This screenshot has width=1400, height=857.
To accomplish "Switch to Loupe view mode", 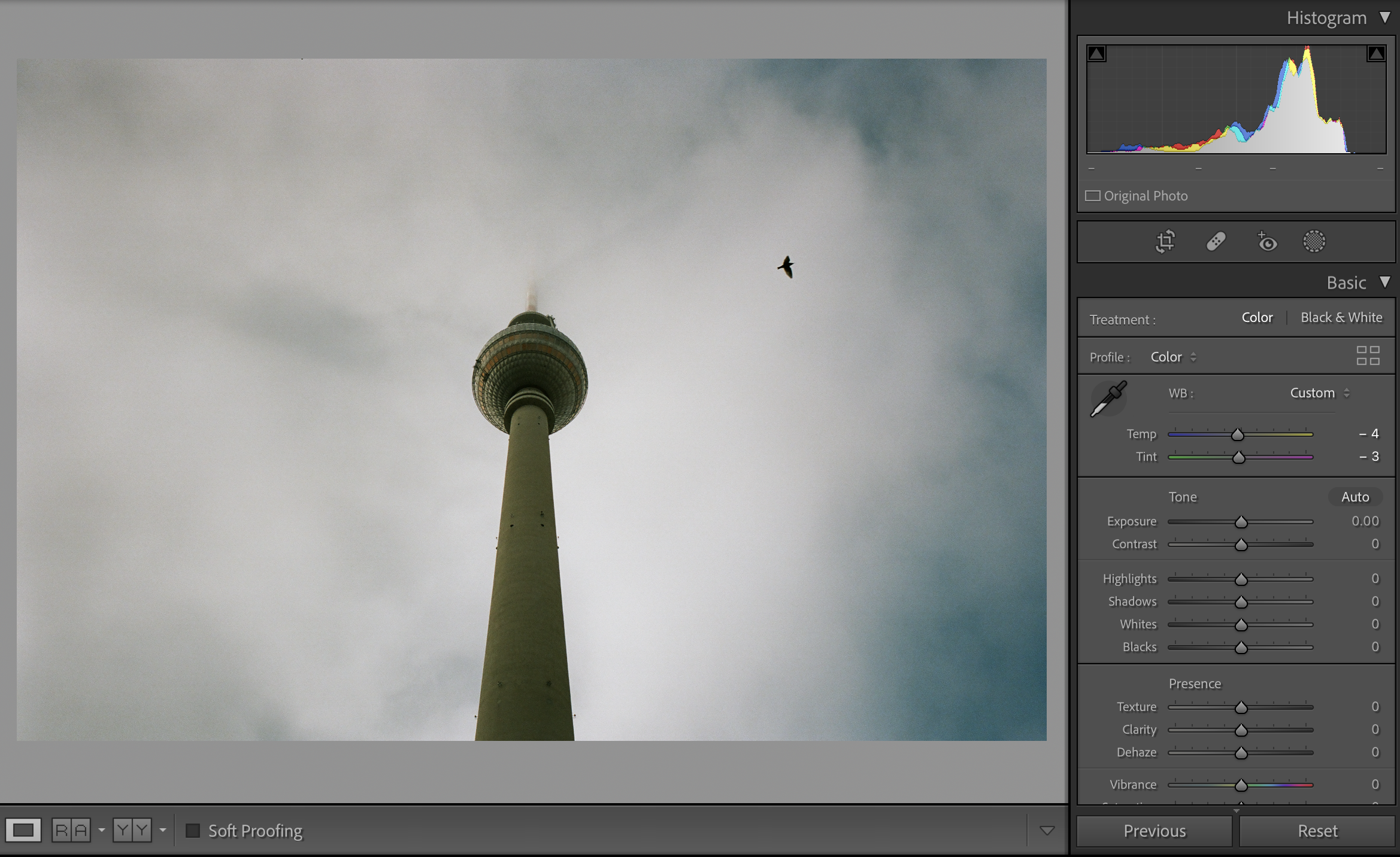I will pyautogui.click(x=23, y=830).
